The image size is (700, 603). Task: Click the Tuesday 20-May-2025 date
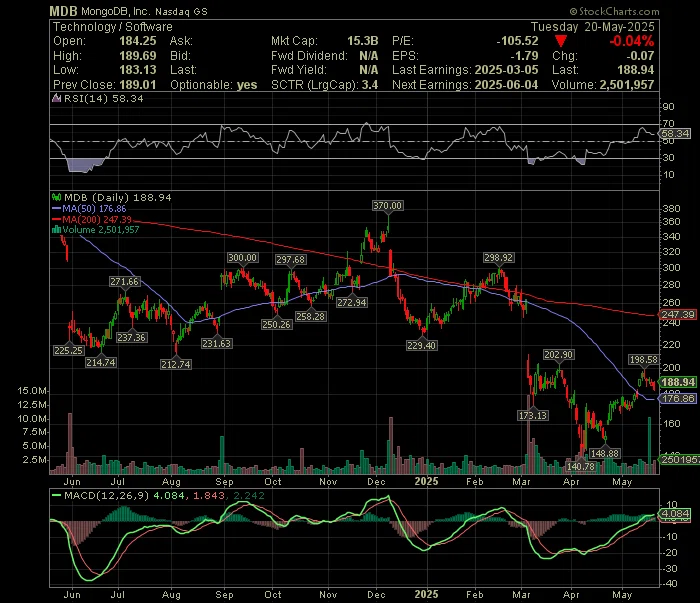(592, 27)
